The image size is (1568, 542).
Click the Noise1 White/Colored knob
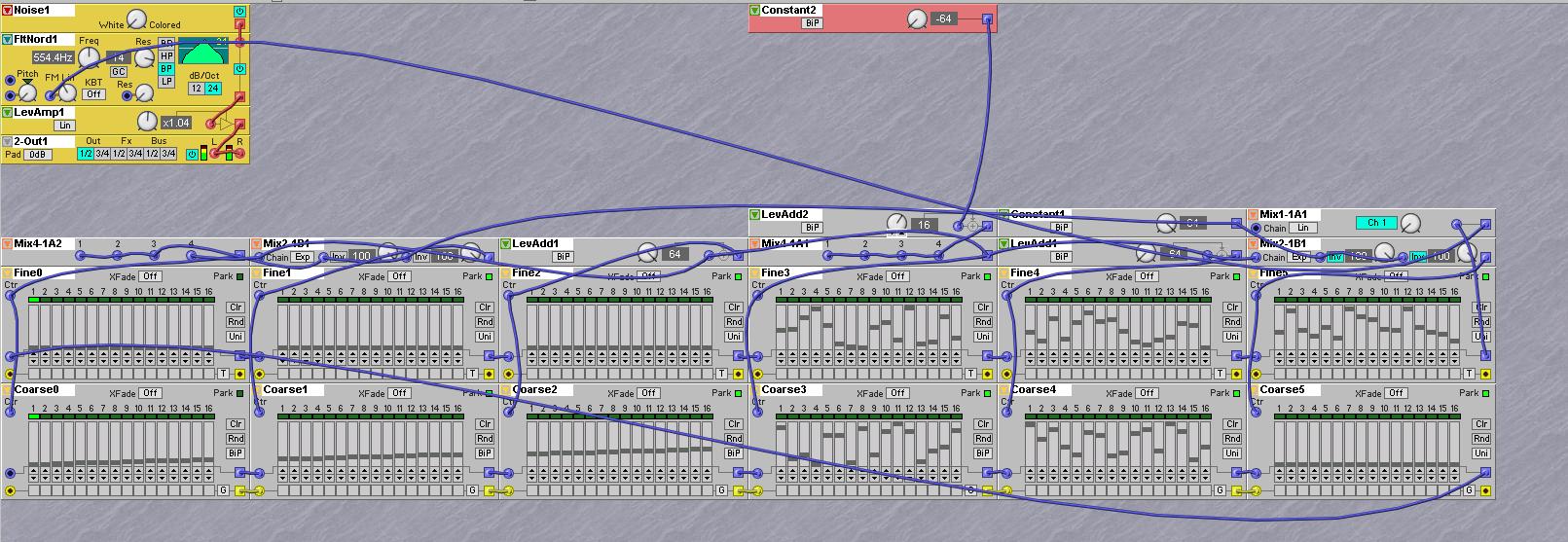pos(136,19)
